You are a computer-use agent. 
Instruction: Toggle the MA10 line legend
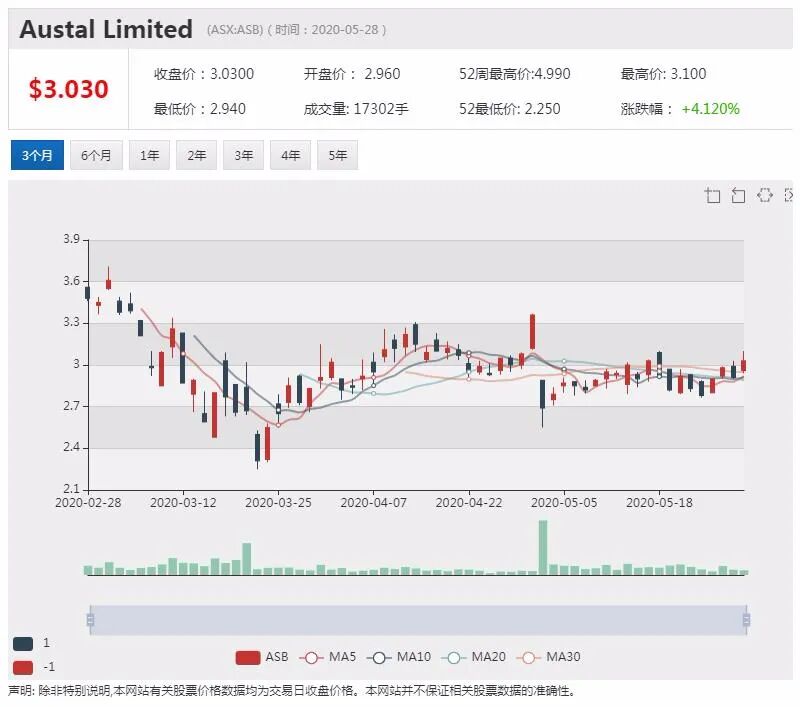coord(398,657)
